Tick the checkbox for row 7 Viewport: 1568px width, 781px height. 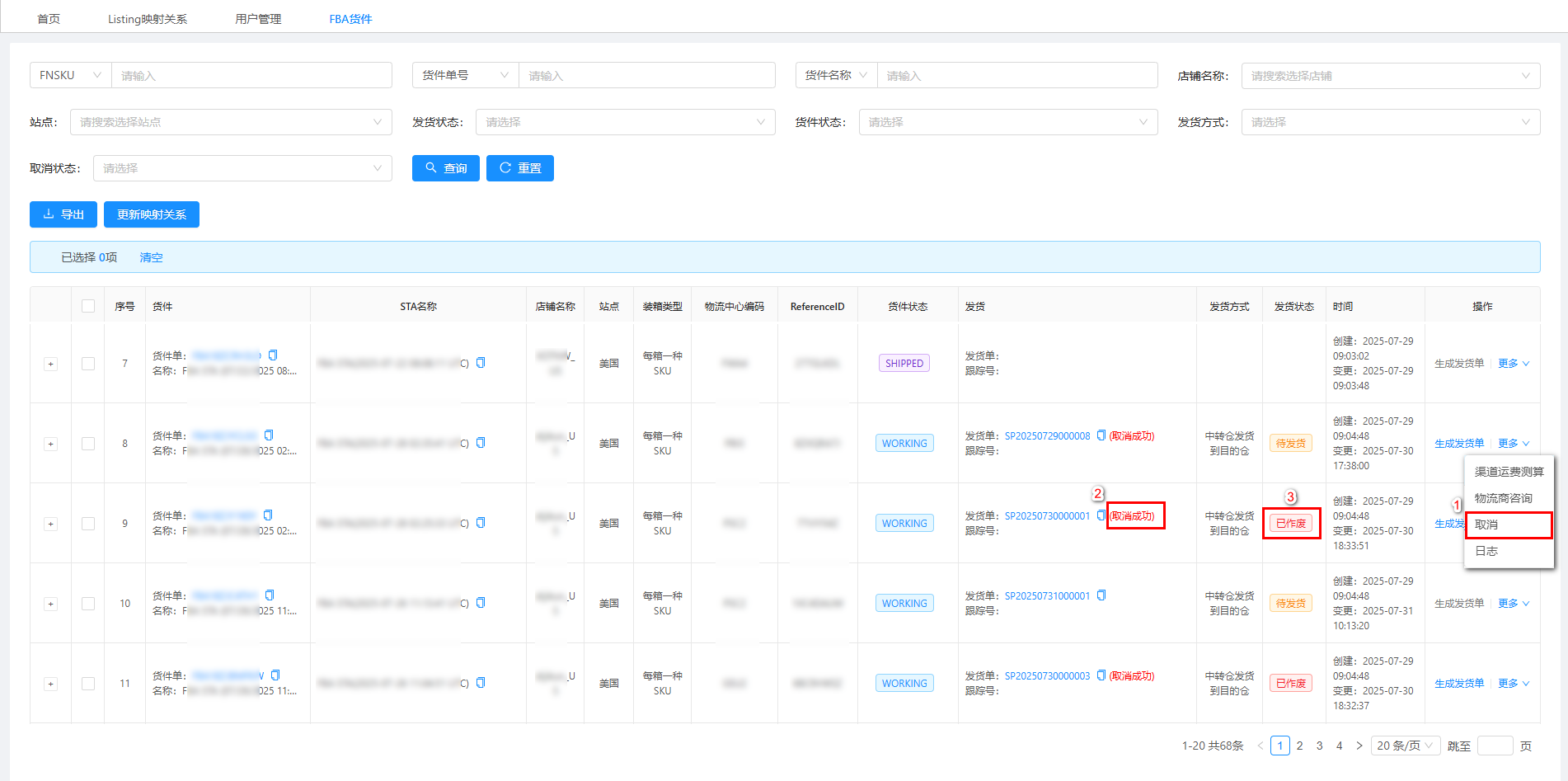point(88,364)
